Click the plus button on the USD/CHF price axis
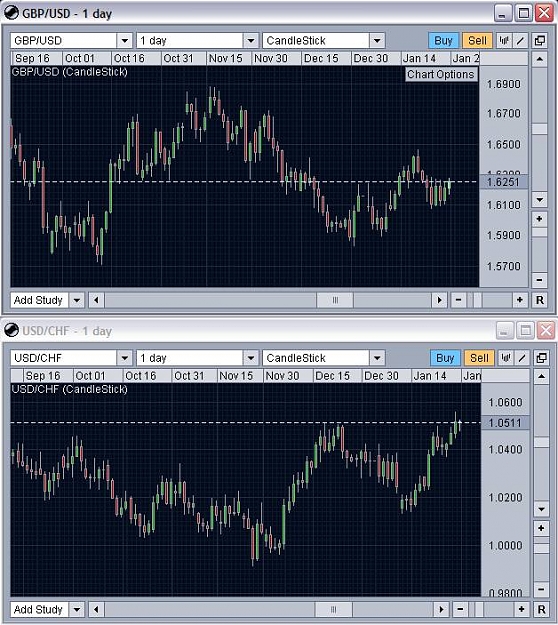The height and width of the screenshot is (625, 558). point(541,529)
